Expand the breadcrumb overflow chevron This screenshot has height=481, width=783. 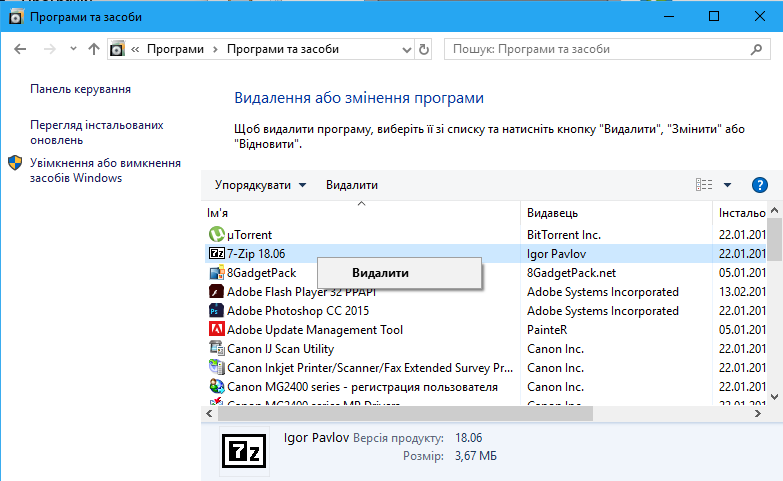coord(135,49)
